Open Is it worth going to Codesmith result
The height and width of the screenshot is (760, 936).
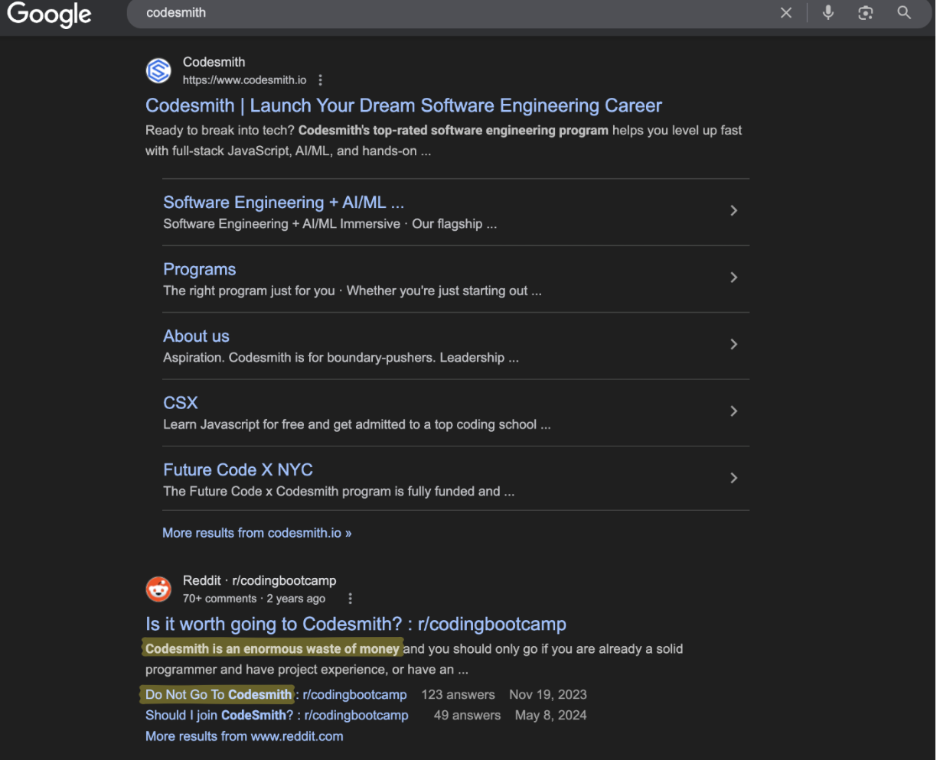356,624
